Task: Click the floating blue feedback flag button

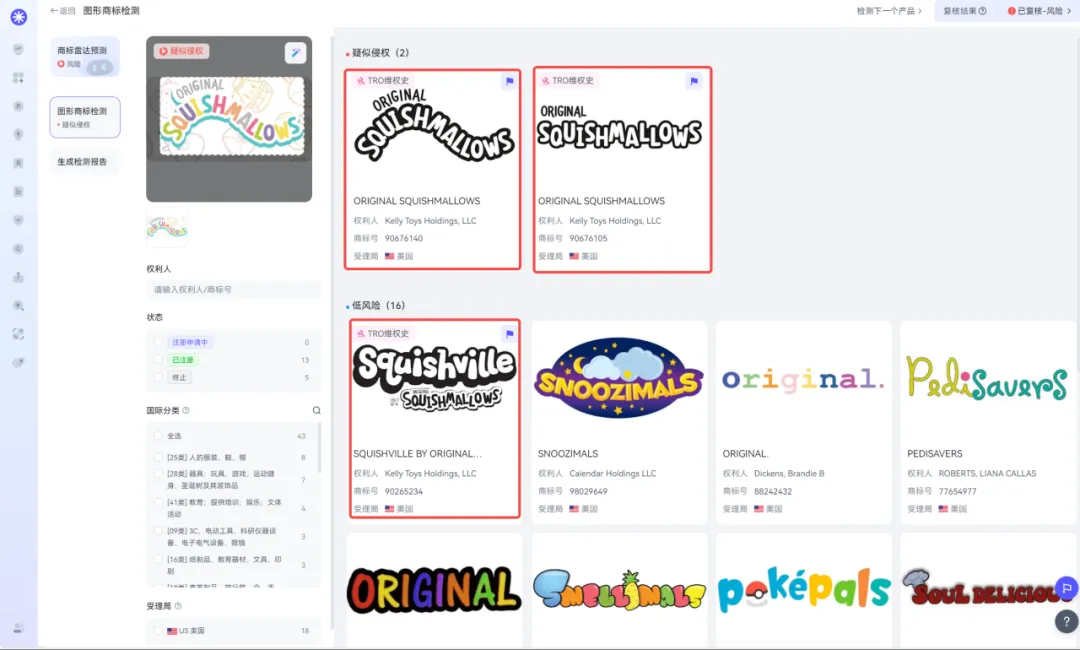Action: pos(1067,588)
